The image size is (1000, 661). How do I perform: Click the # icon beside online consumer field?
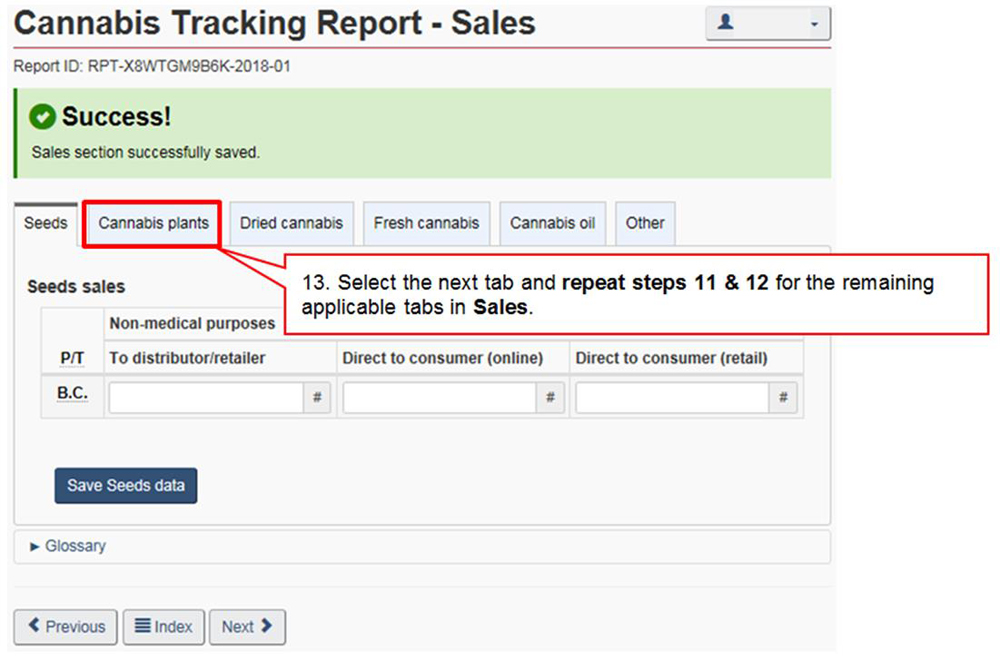(x=550, y=398)
